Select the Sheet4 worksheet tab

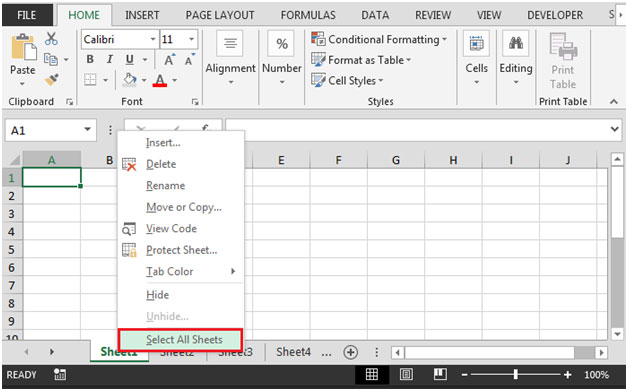click(293, 352)
